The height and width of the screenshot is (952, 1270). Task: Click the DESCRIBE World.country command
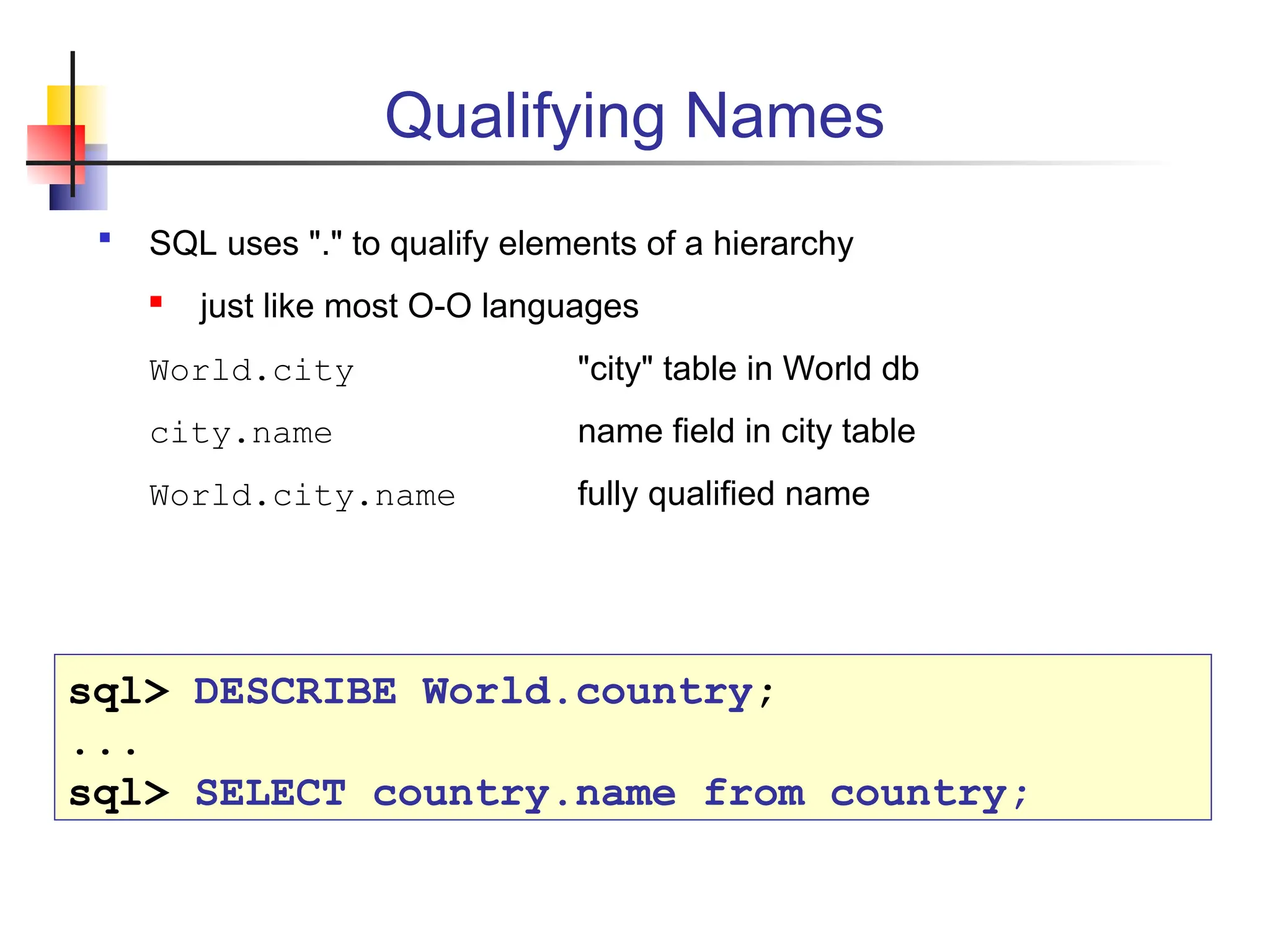click(x=484, y=692)
